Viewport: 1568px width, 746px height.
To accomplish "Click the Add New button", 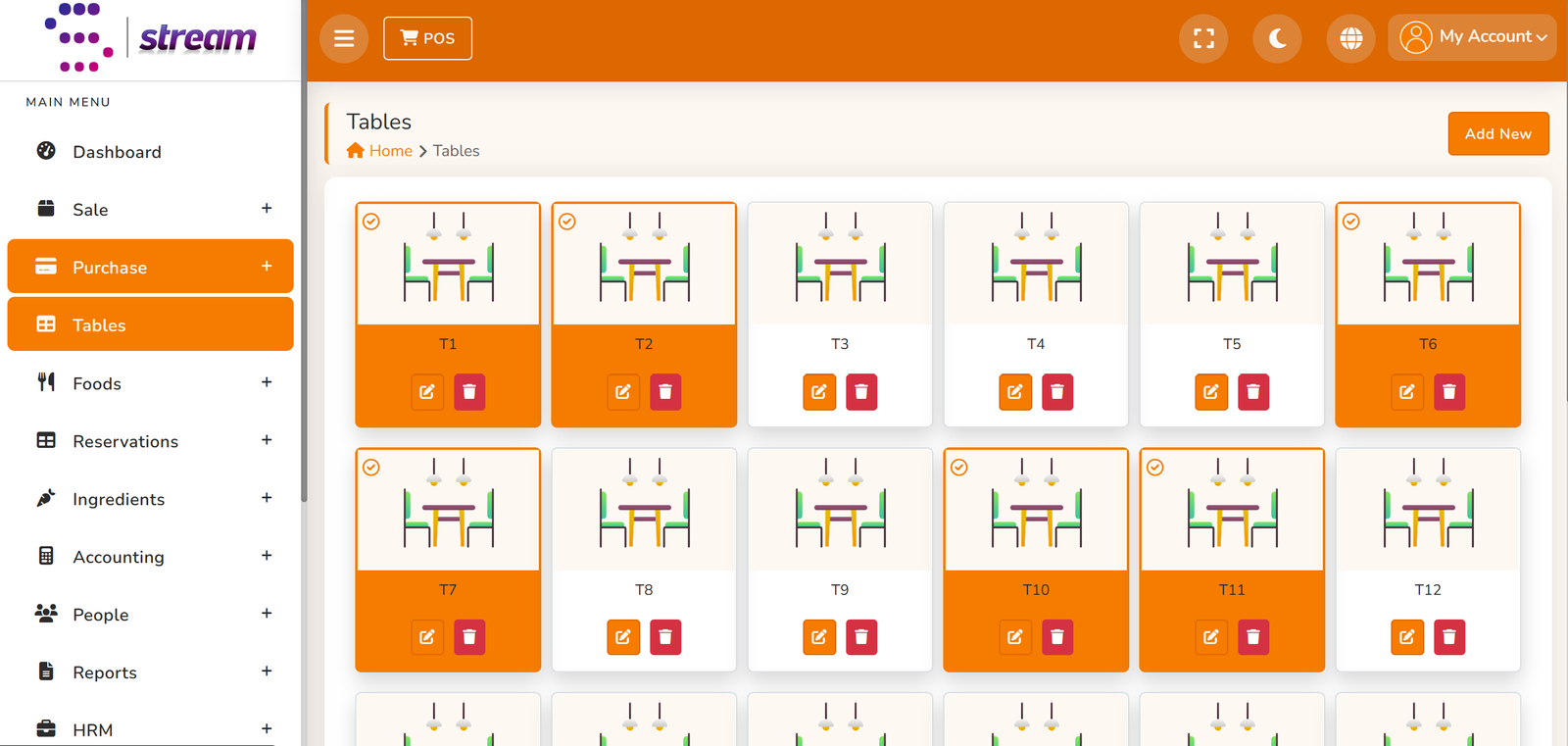I will click(1498, 133).
